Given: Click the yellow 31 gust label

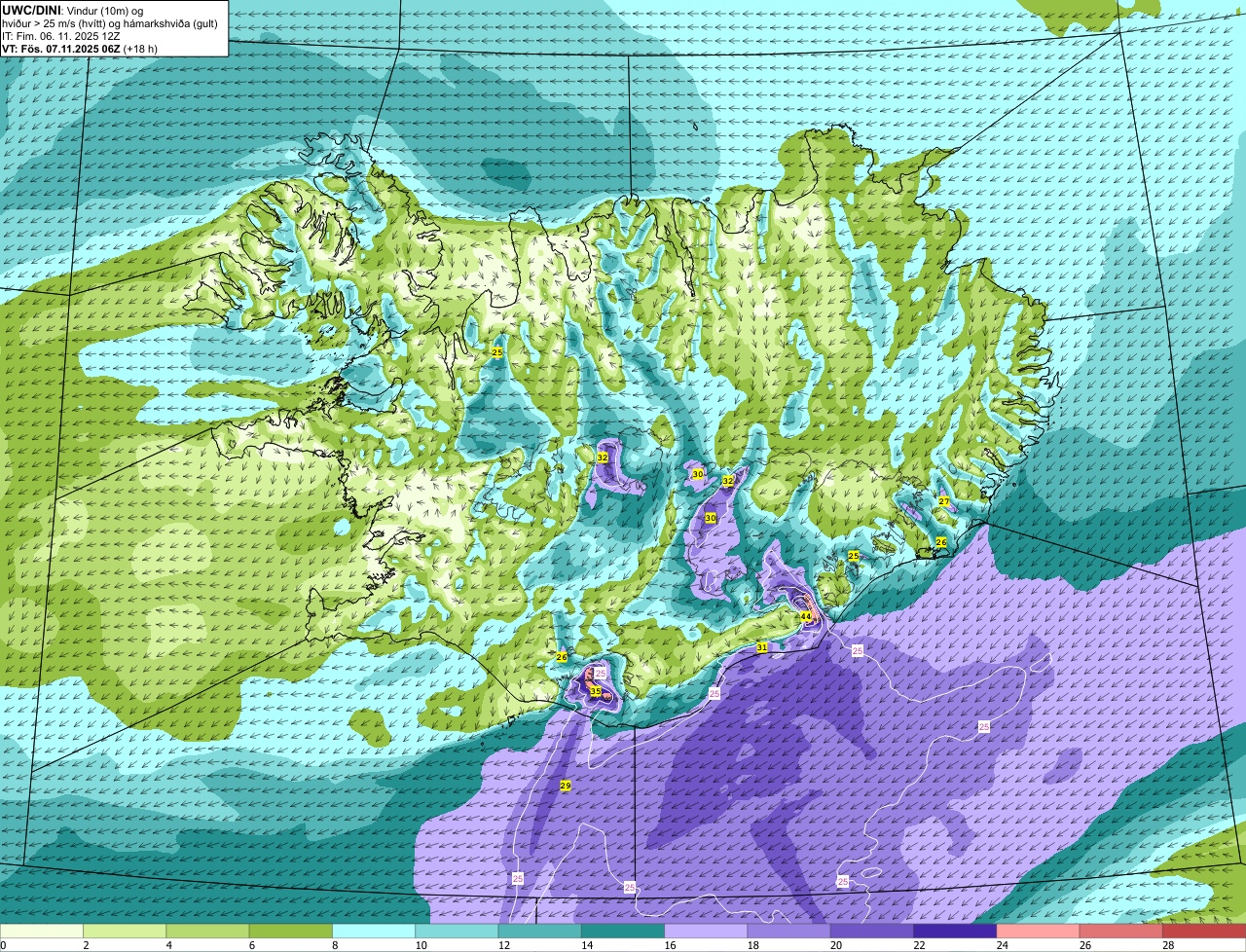Looking at the screenshot, I should 762,647.
